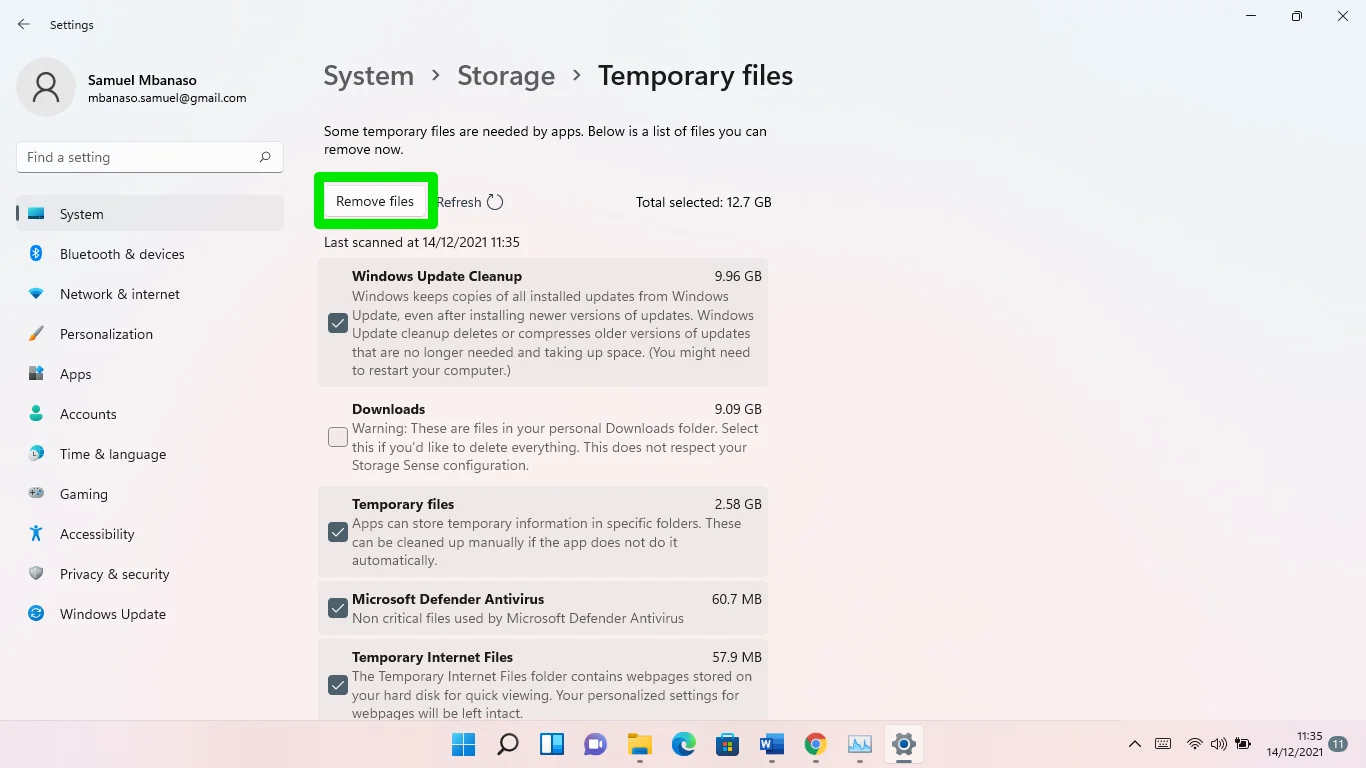This screenshot has height=768, width=1366.
Task: Open the user profile avatar
Action: (x=46, y=87)
